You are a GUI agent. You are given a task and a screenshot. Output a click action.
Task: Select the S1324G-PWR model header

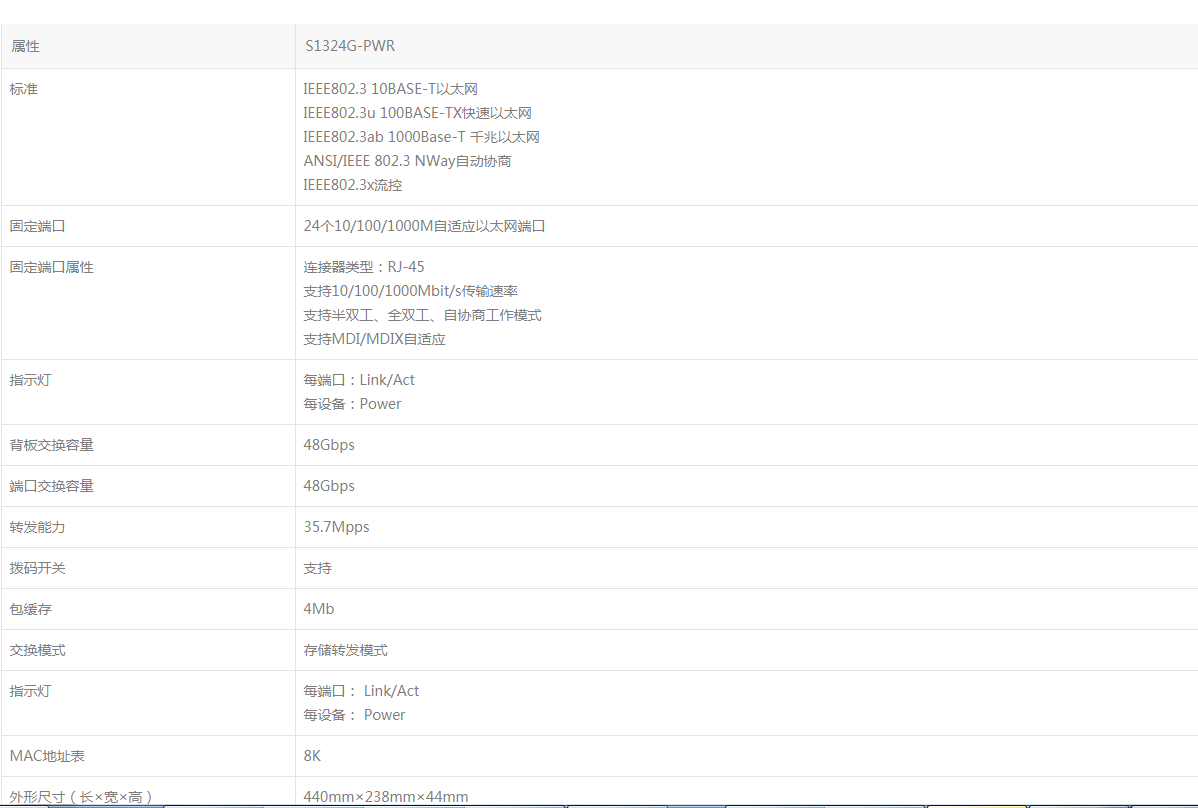tap(350, 46)
